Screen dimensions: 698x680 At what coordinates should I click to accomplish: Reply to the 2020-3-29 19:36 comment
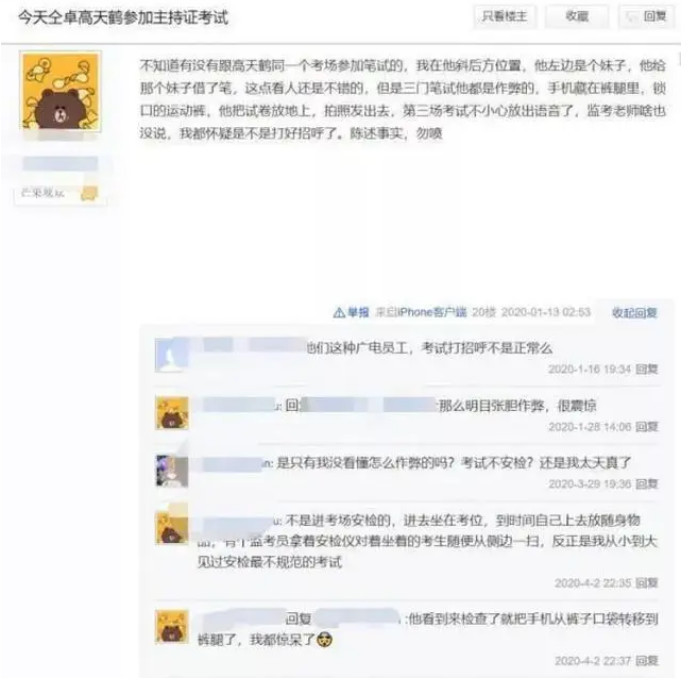point(646,484)
